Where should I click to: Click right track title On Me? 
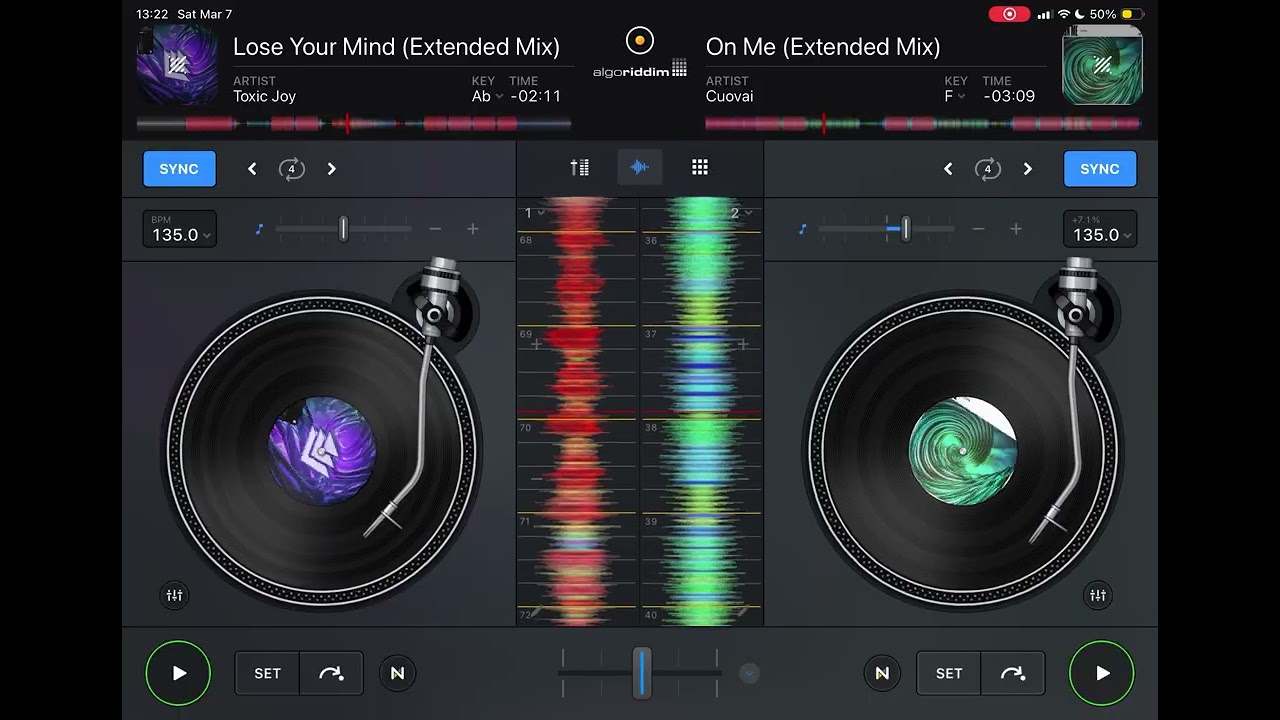(823, 47)
